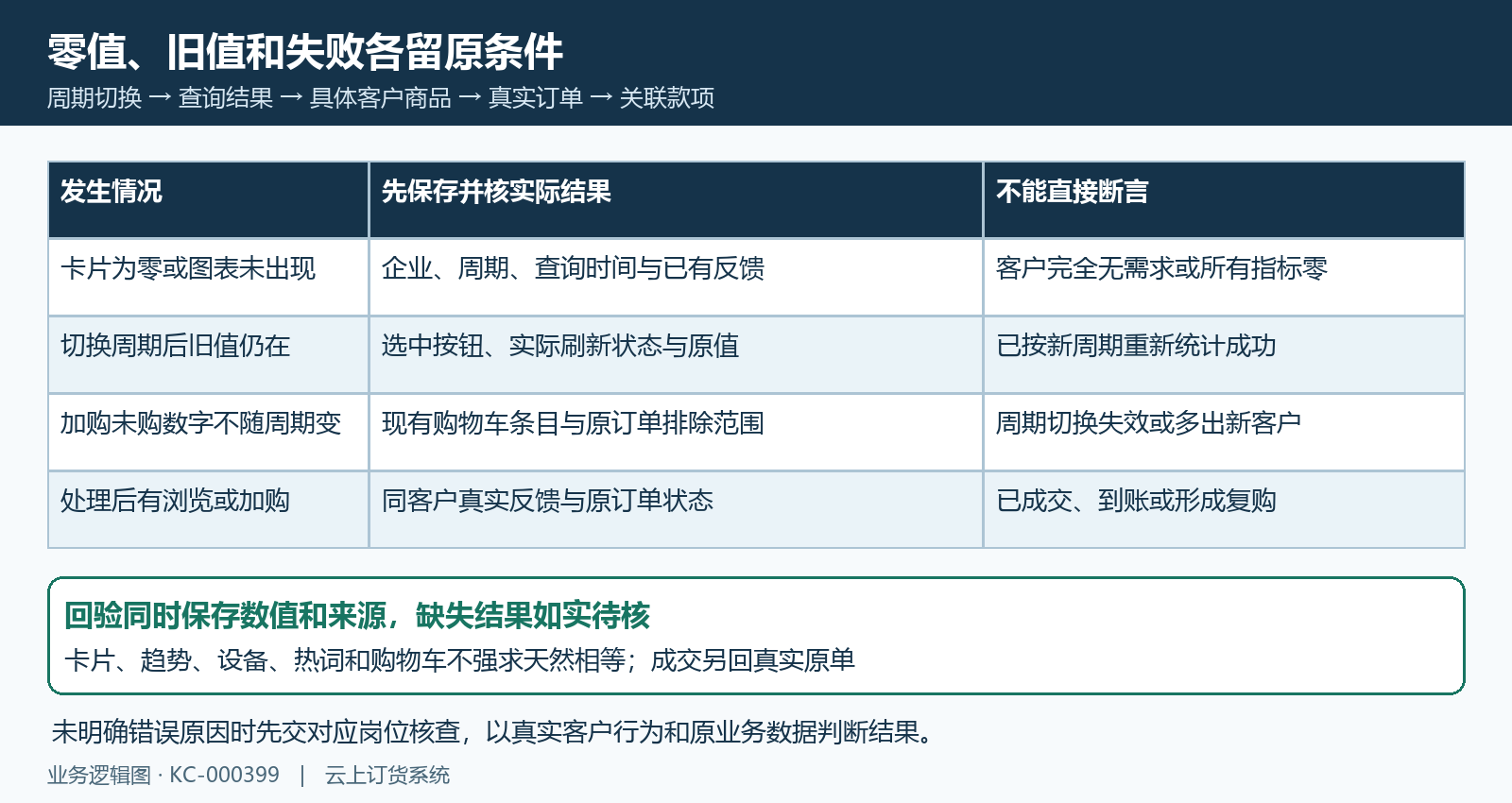This screenshot has width=1512, height=803.
Task: Click the note starting with 未明确错误原因
Action: [492, 732]
